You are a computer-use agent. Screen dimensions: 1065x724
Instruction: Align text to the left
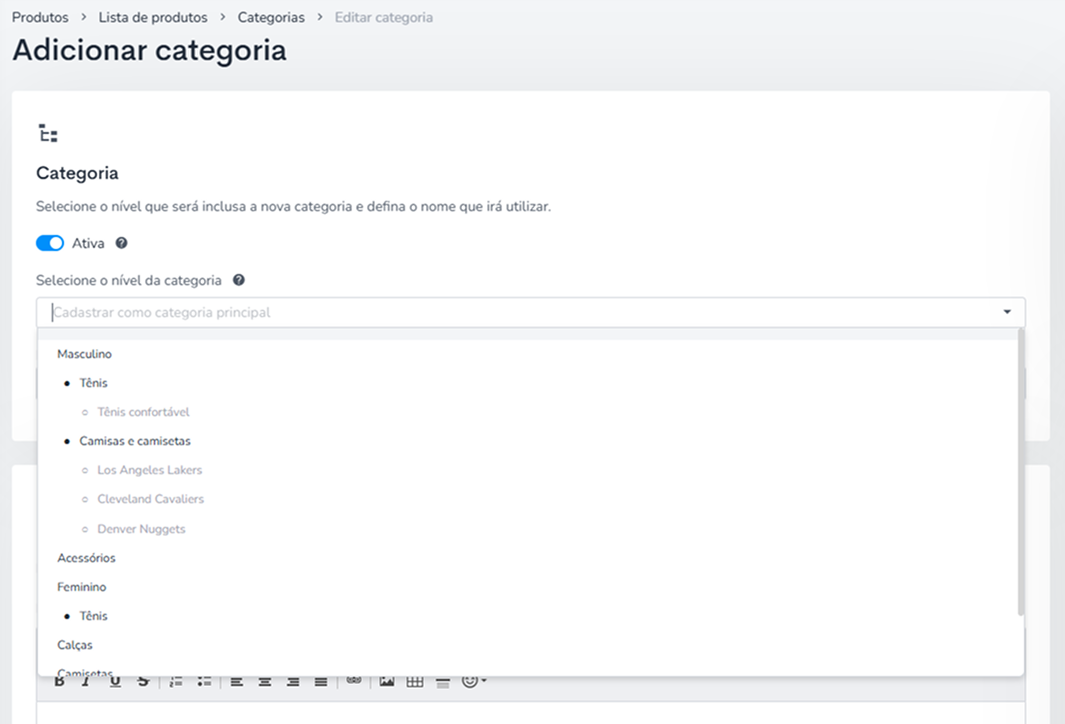pos(236,682)
